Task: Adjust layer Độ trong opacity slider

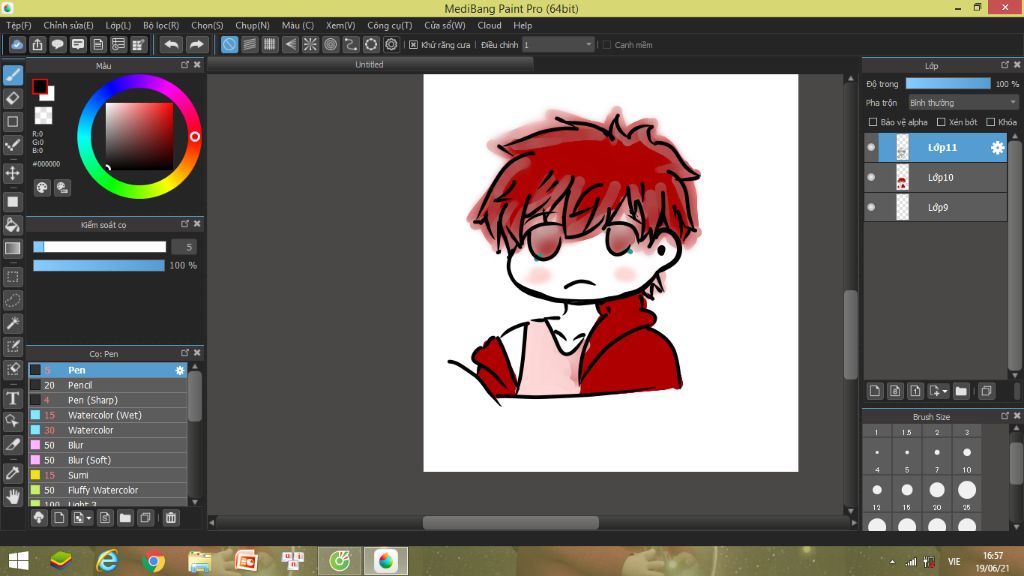Action: point(948,84)
